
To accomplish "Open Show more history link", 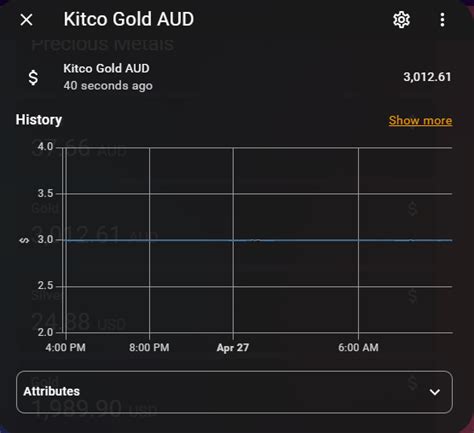I will pyautogui.click(x=420, y=120).
